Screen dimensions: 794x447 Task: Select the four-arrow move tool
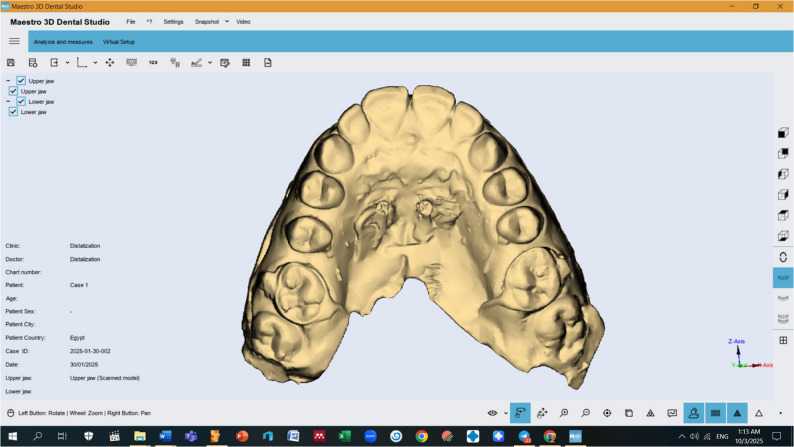click(110, 63)
